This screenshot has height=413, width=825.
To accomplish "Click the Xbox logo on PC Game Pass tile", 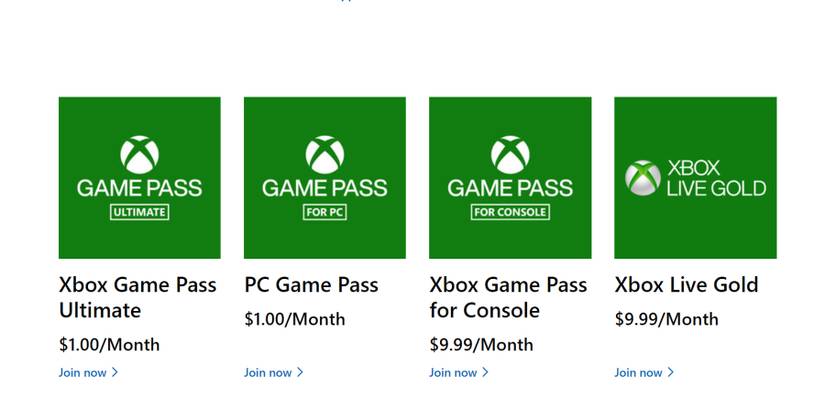I will click(324, 155).
